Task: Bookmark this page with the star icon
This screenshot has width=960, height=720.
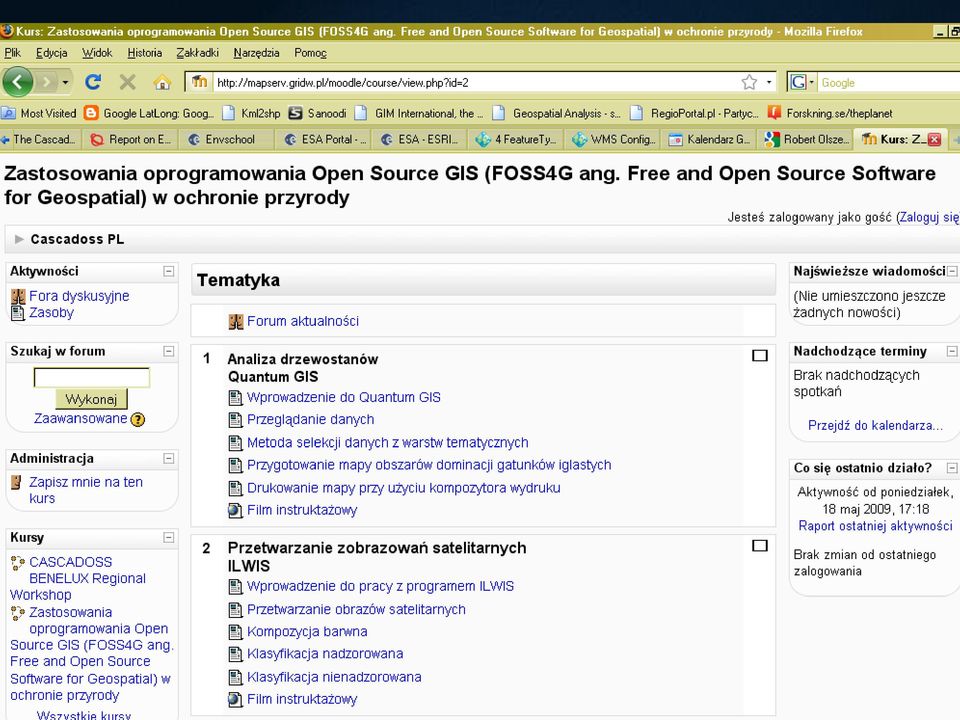Action: click(x=749, y=82)
